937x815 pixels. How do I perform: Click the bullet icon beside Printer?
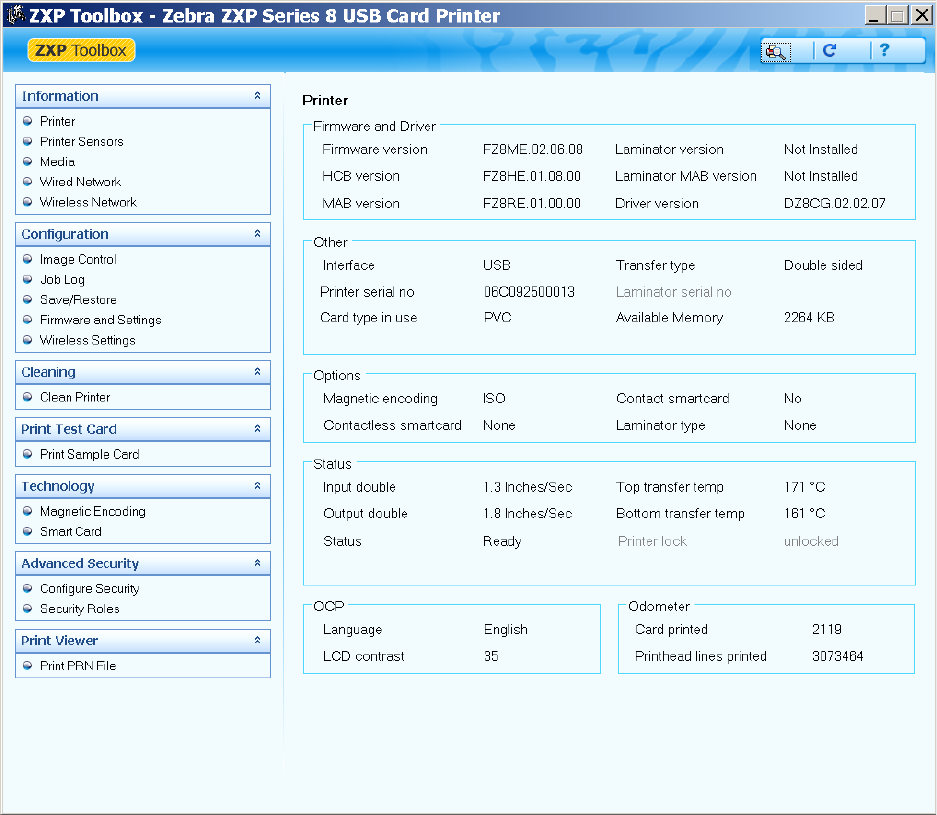27,121
